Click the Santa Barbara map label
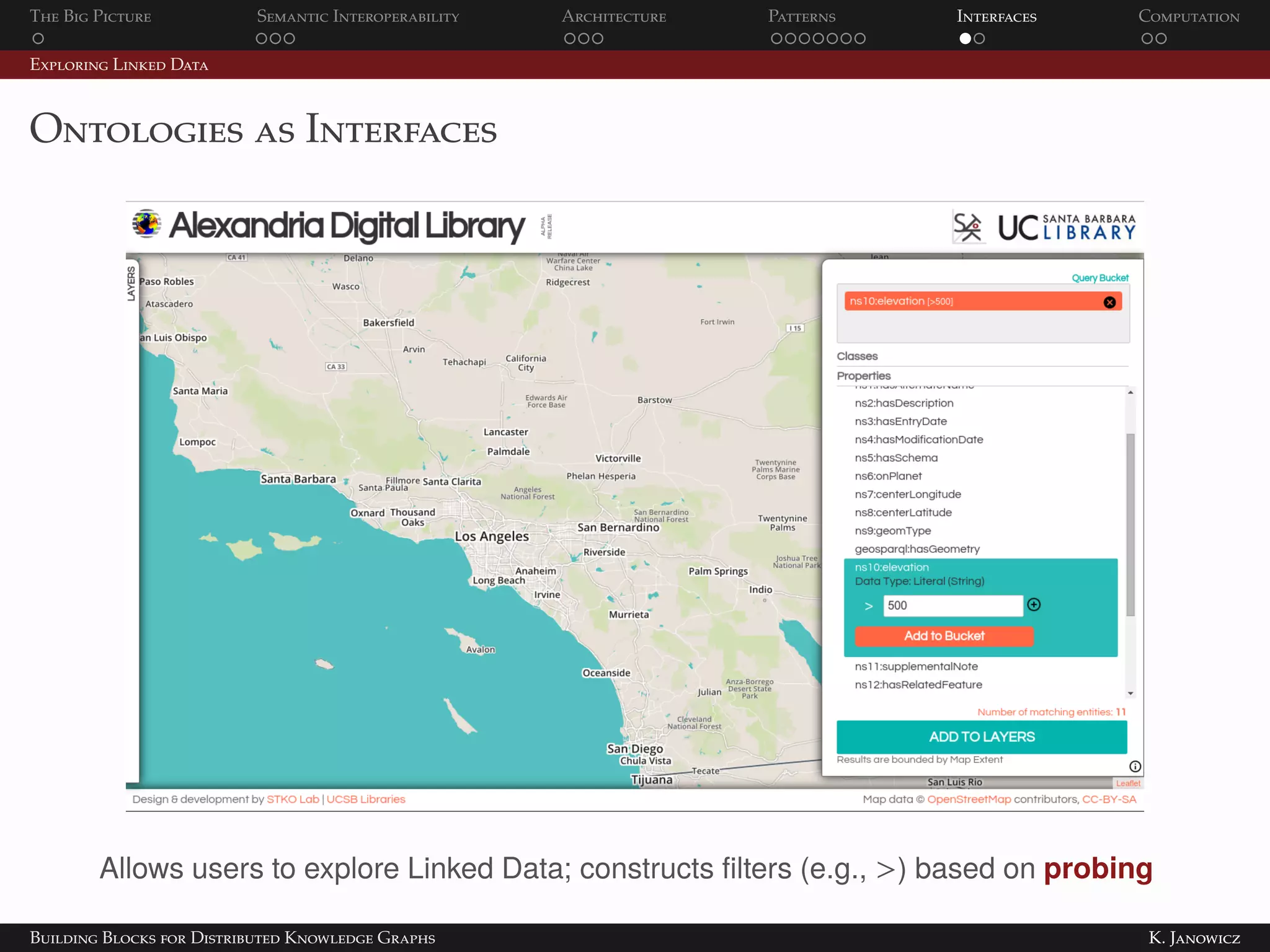This screenshot has width=1270, height=952. [x=298, y=479]
